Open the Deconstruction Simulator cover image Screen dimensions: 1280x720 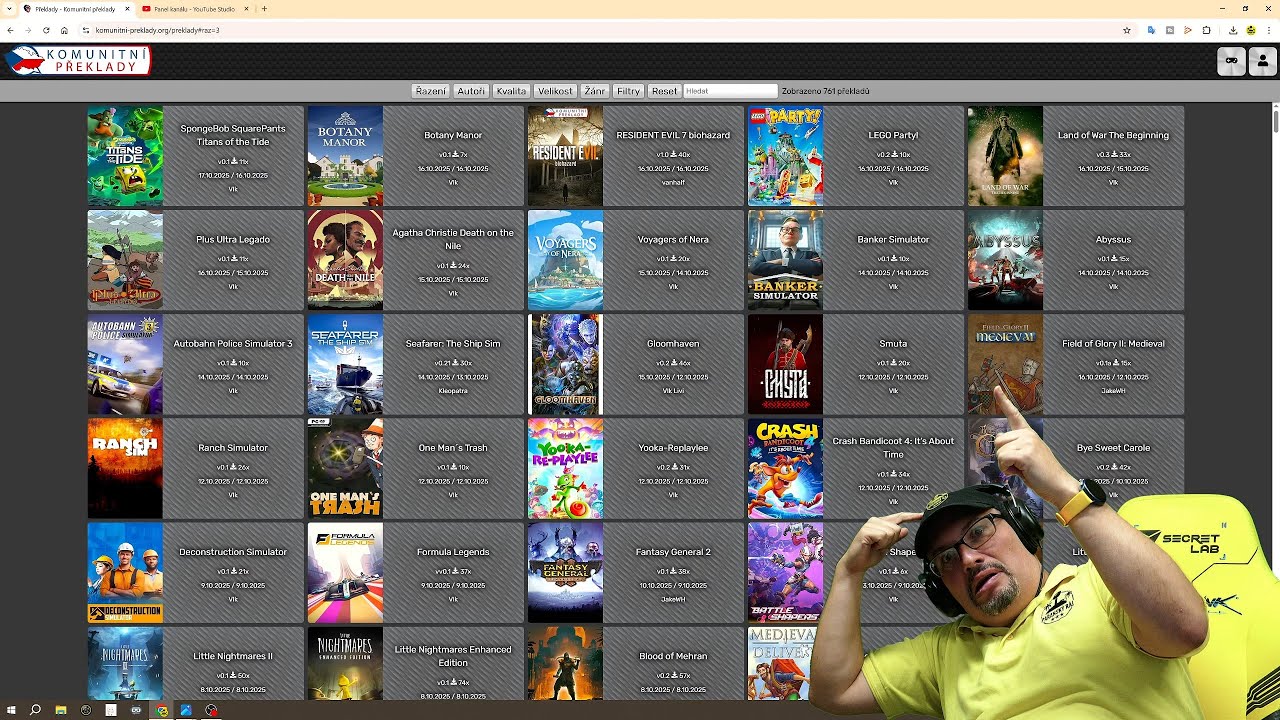125,572
